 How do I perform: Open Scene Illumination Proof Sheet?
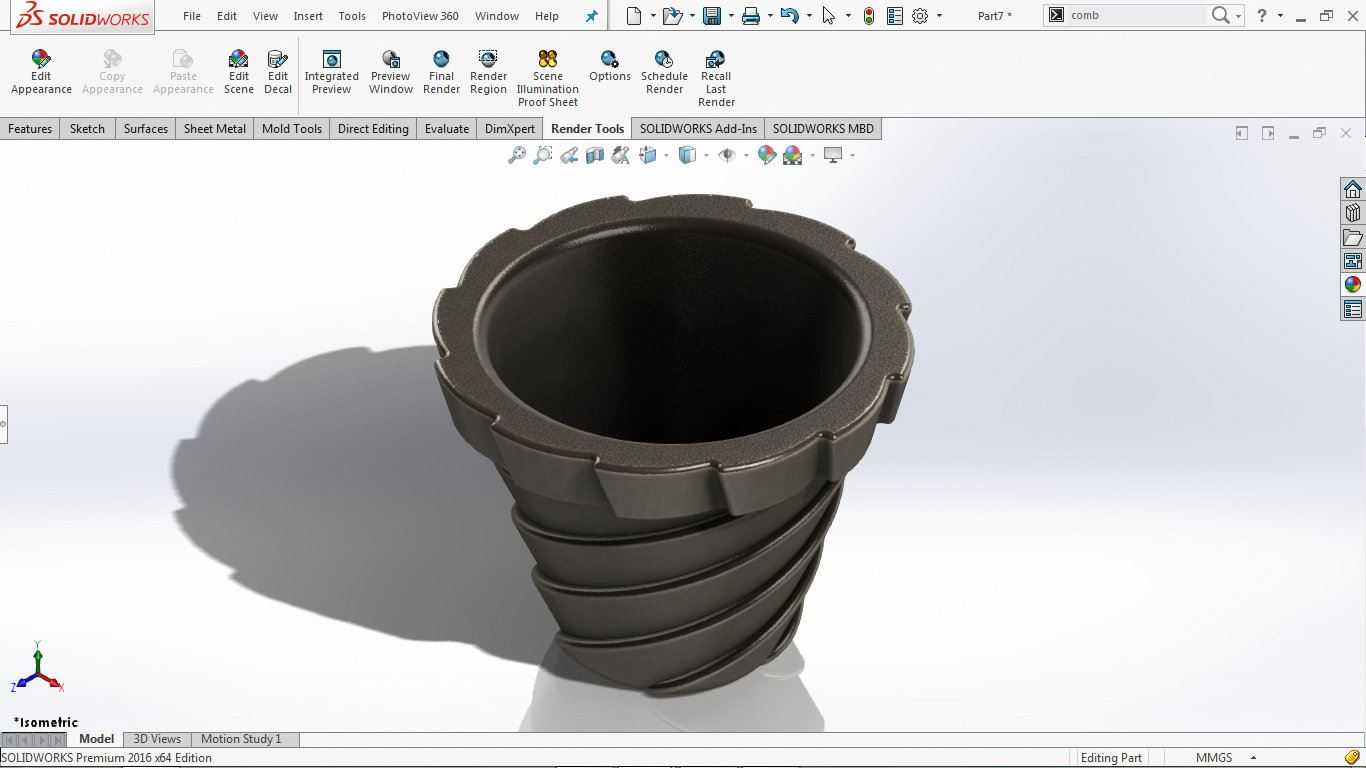click(547, 78)
